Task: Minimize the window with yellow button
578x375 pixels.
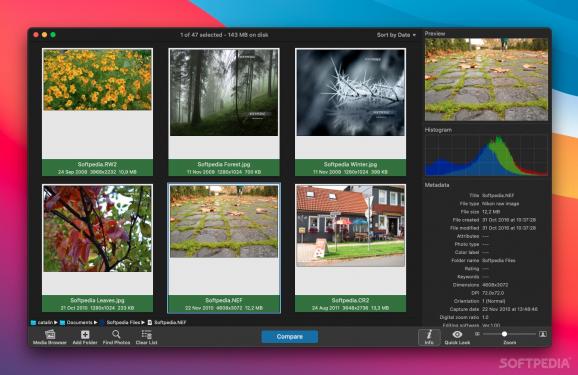Action: pos(44,35)
